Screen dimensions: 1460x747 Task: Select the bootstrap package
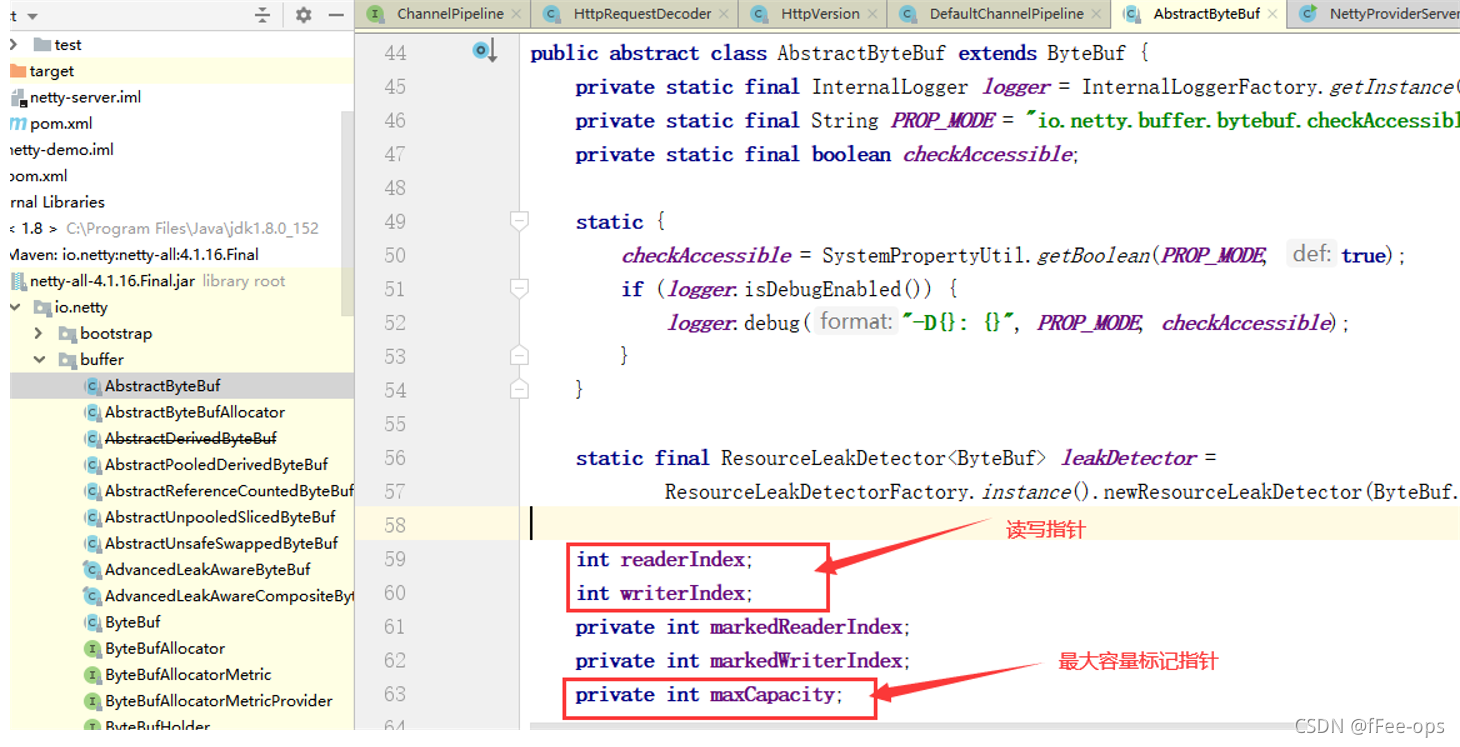(116, 333)
